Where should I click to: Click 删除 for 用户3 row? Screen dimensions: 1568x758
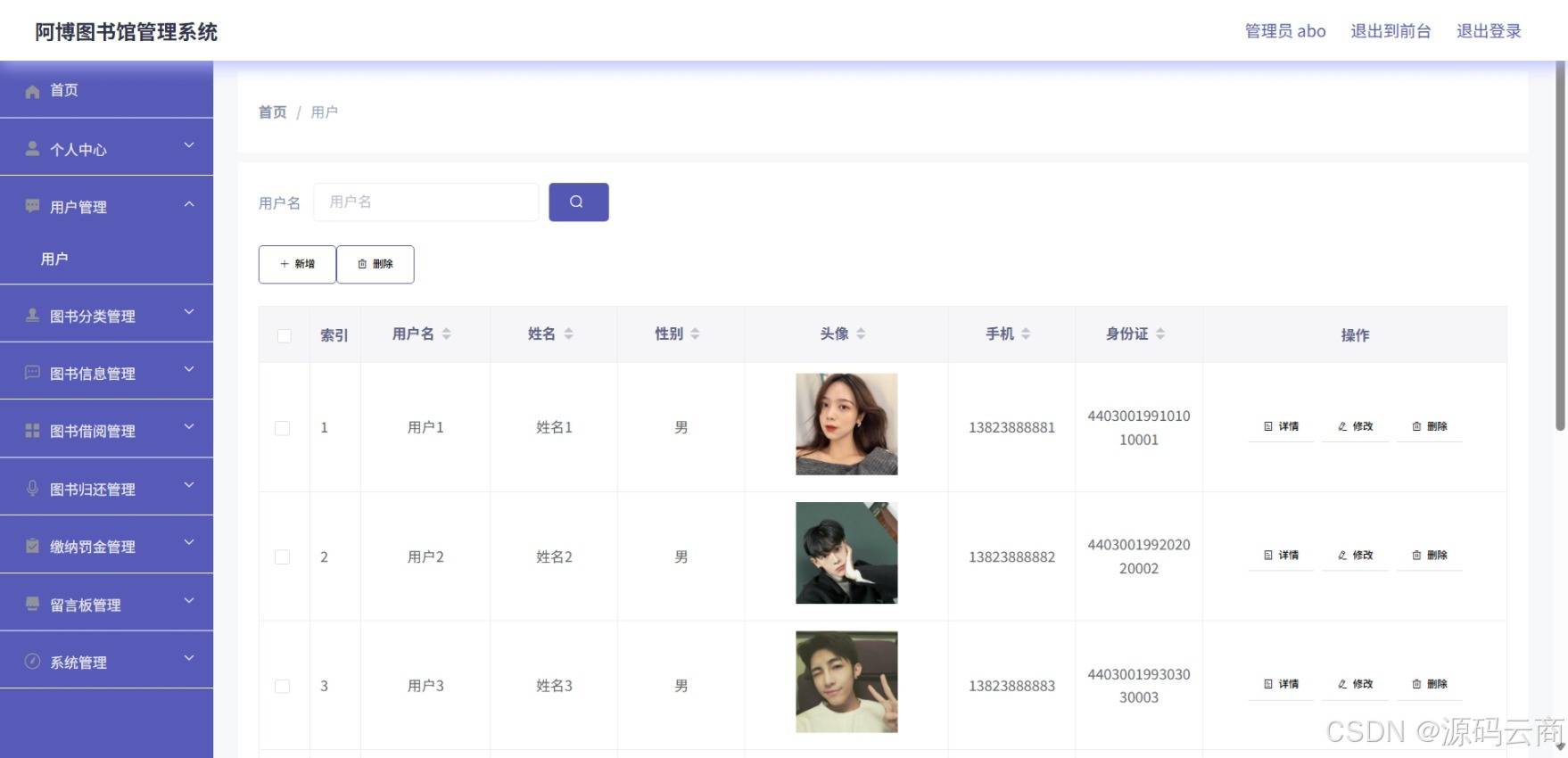1430,684
